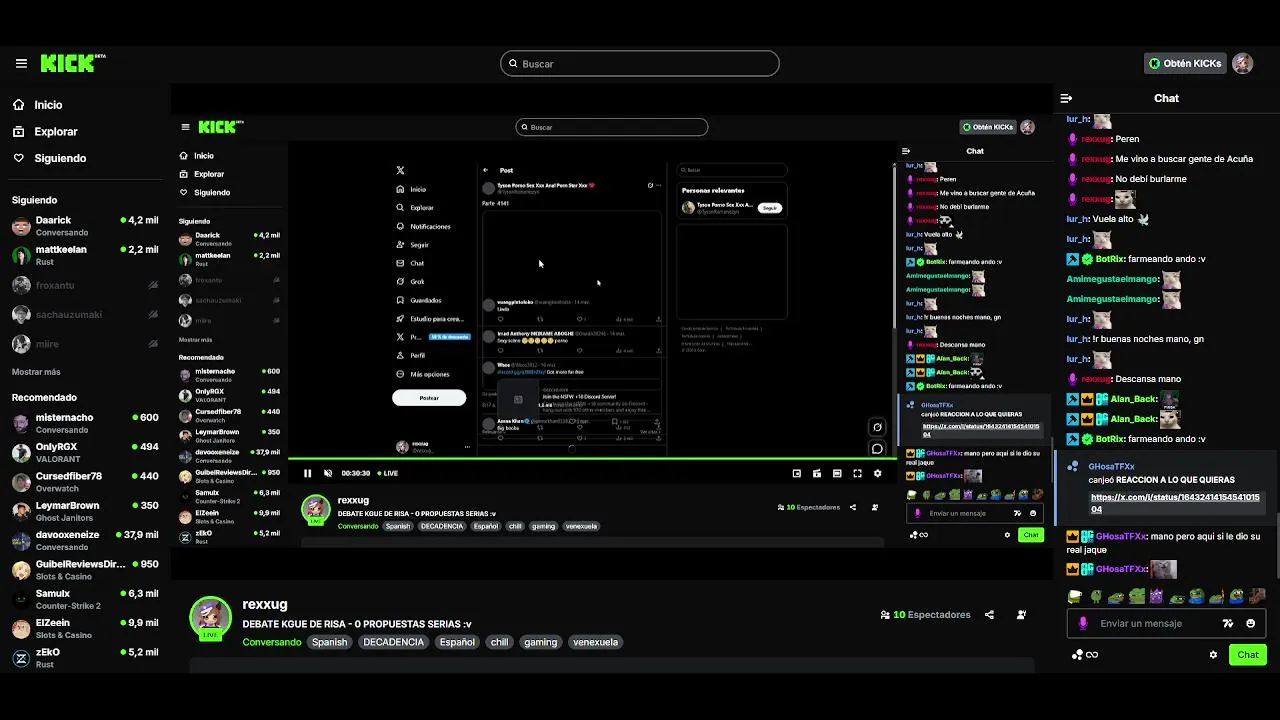The image size is (1280, 720).
Task: Share the stream with the share icon
Action: [x=989, y=615]
